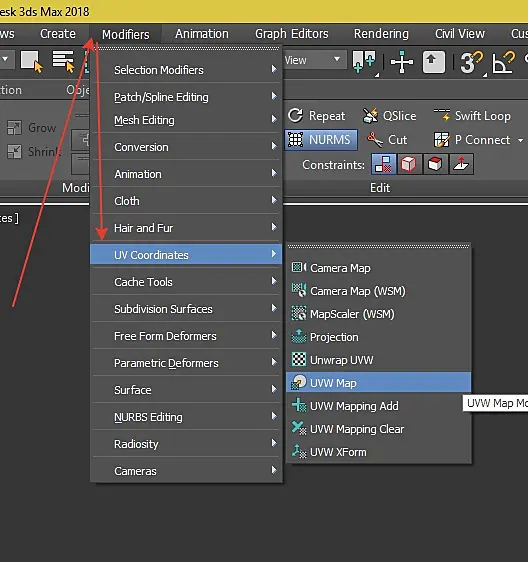
Task: Click the Swift Loop tool icon
Action: click(442, 115)
